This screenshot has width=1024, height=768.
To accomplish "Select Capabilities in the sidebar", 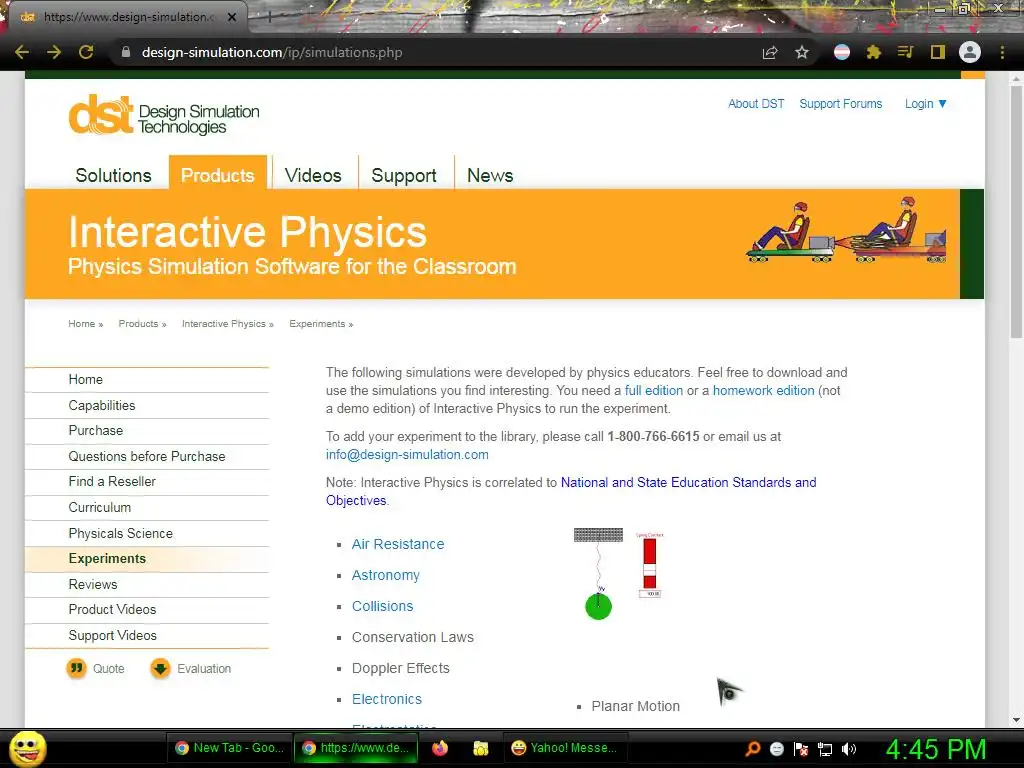I will (147, 406).
